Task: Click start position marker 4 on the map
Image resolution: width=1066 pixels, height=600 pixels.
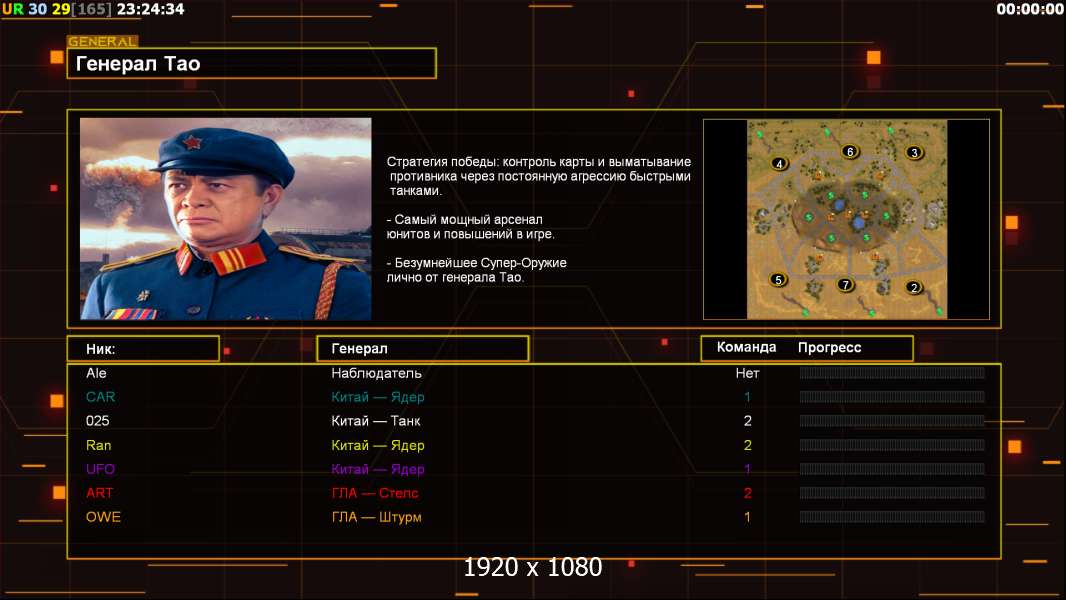Action: click(779, 163)
